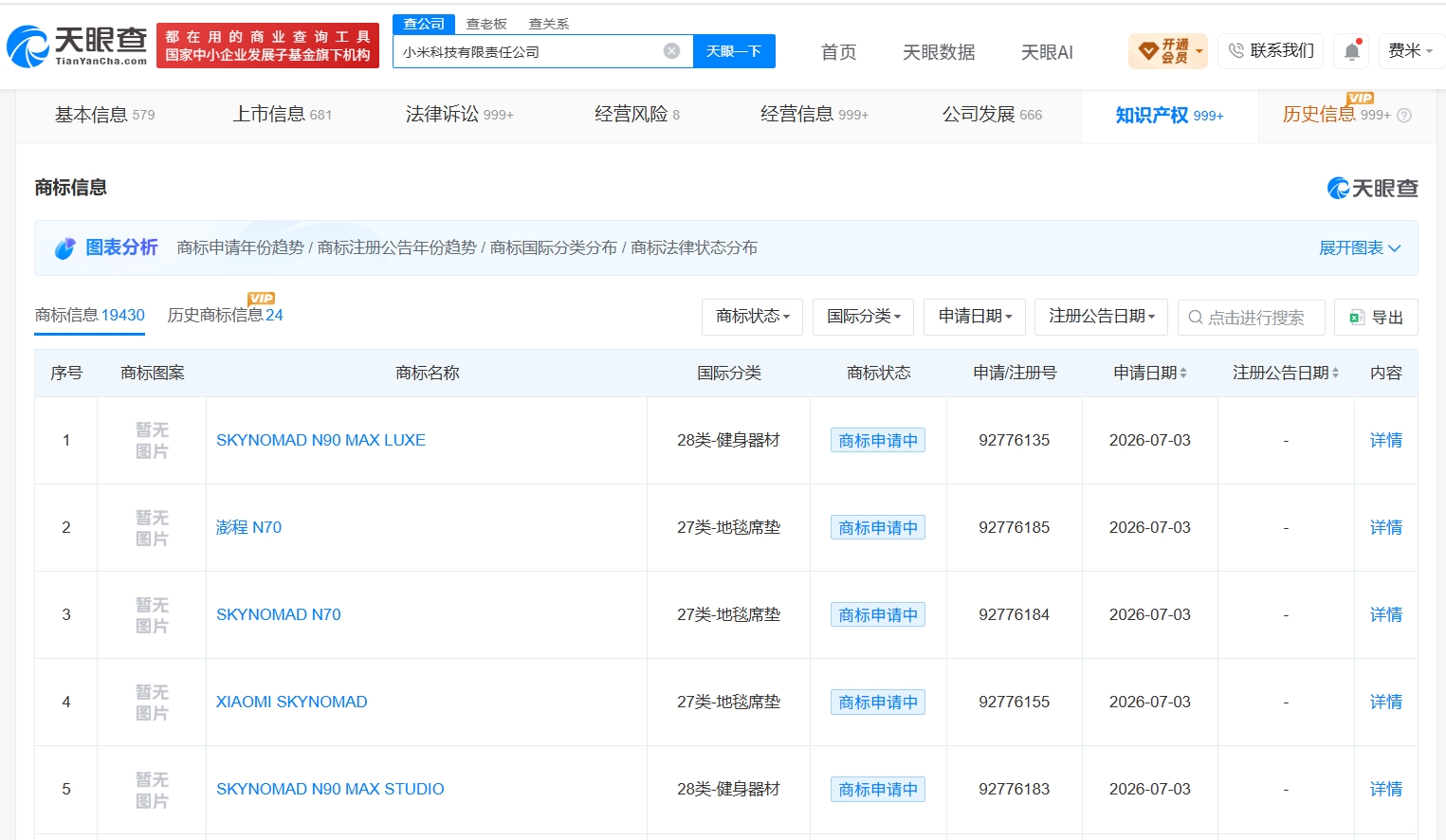Select the 知识产权 tab
Image resolution: width=1446 pixels, height=840 pixels.
click(1169, 116)
